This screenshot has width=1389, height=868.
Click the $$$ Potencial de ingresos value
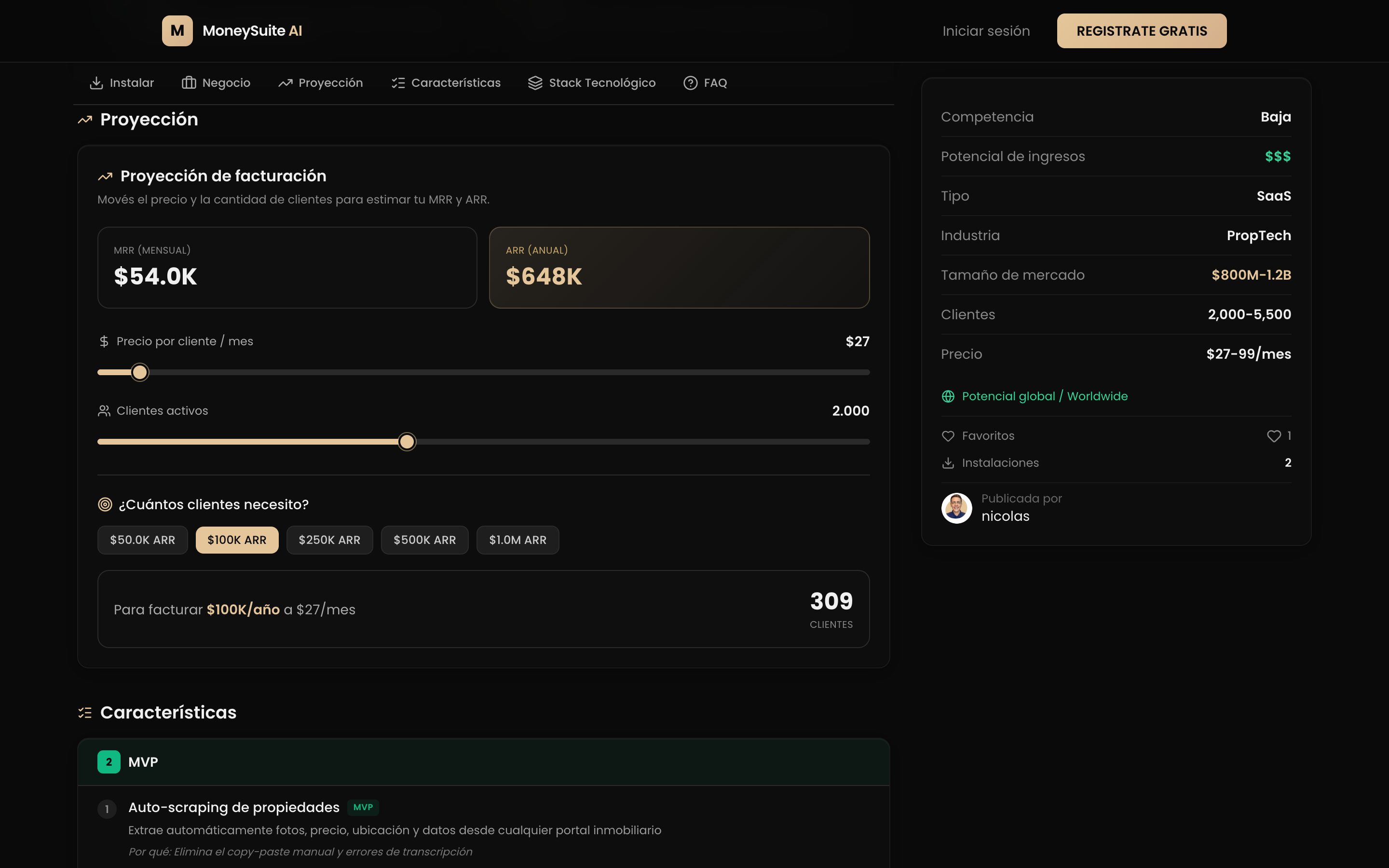click(x=1278, y=157)
